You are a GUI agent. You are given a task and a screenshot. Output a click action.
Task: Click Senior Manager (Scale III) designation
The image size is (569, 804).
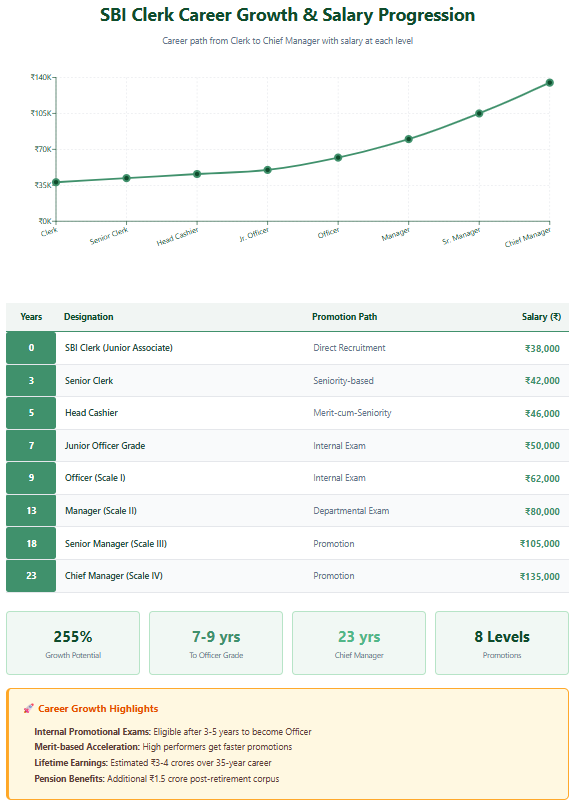pos(116,544)
